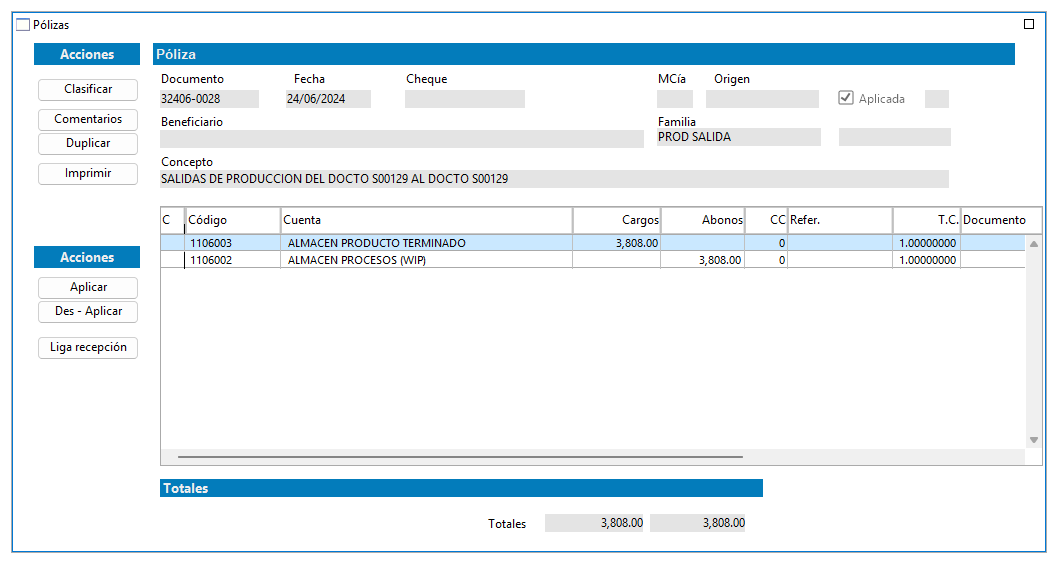Click the Beneficiario field
The width and height of the screenshot is (1056, 565).
[401, 139]
